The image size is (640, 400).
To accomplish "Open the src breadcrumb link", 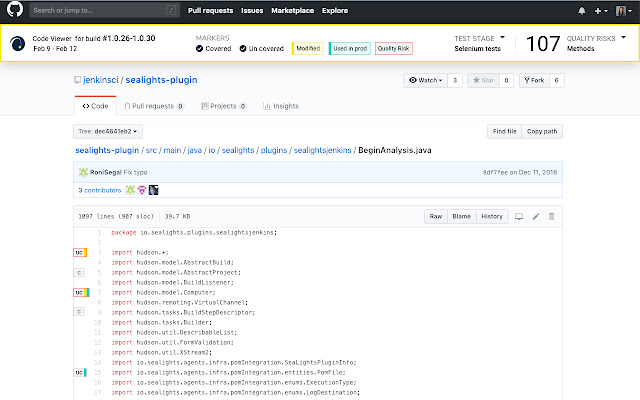I will pos(151,150).
